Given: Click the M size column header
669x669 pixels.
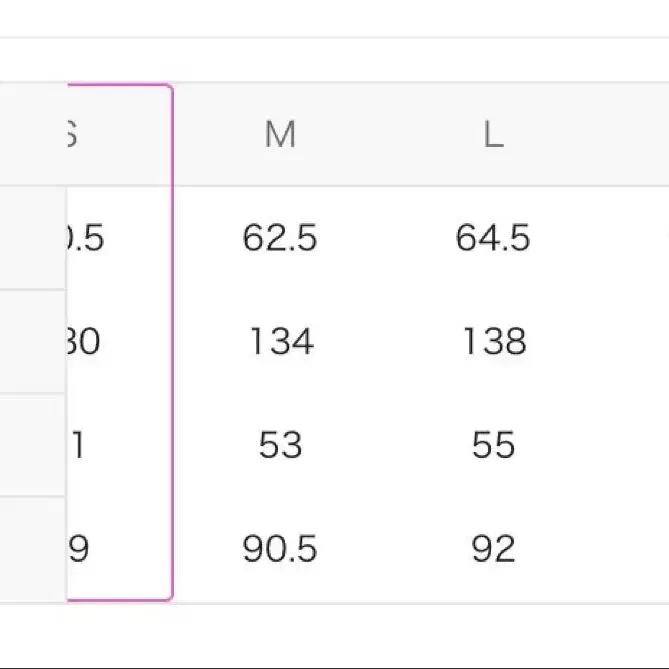Looking at the screenshot, I should click(280, 135).
